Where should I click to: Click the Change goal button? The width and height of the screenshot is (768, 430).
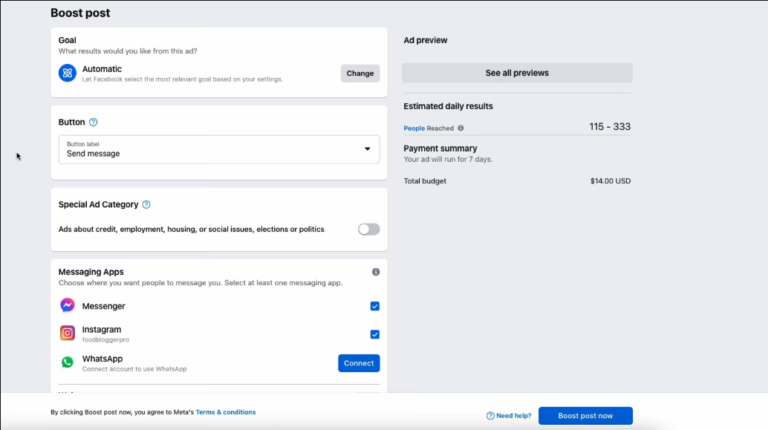point(360,73)
